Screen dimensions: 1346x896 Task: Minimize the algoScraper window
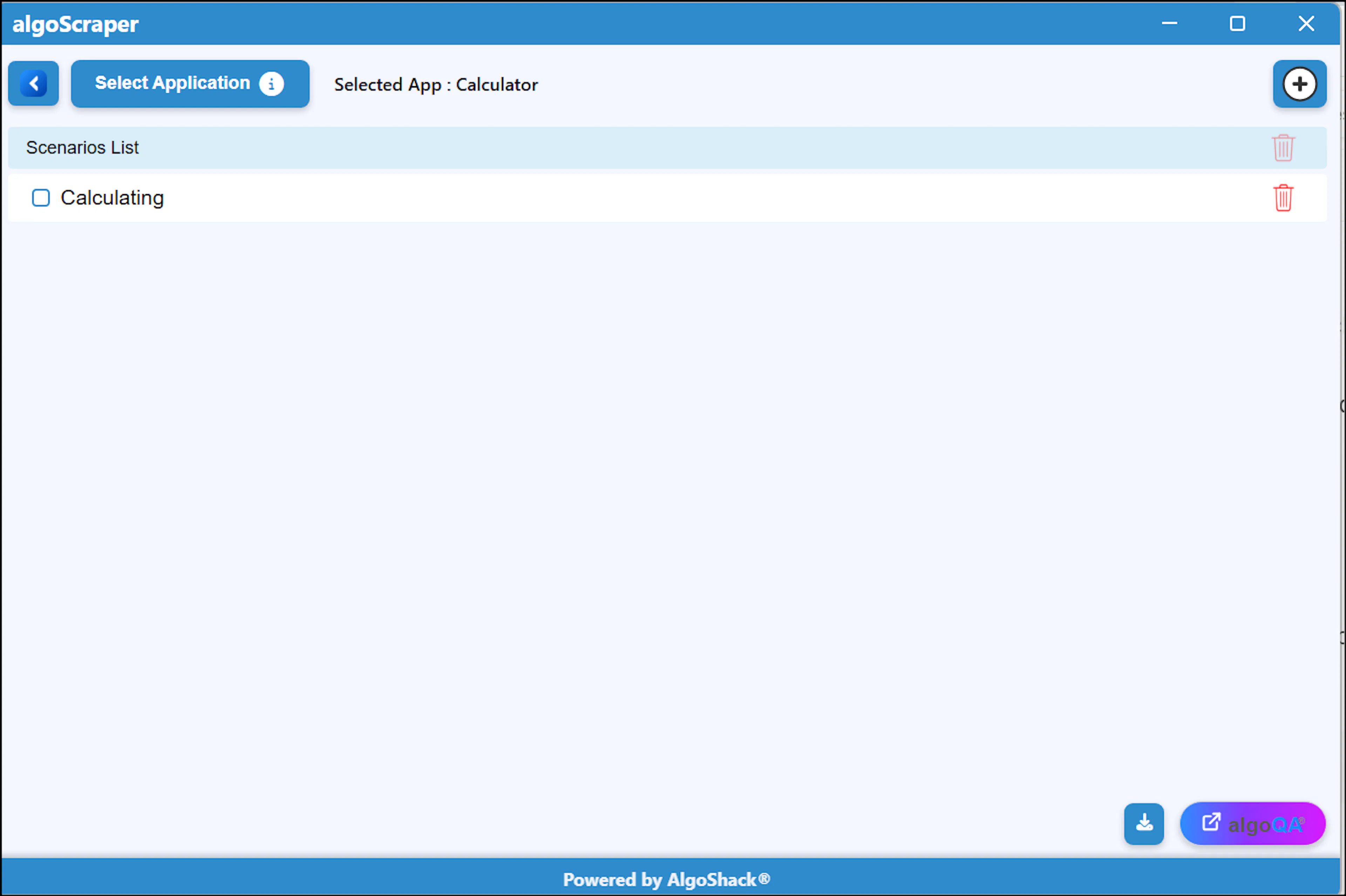(1169, 23)
